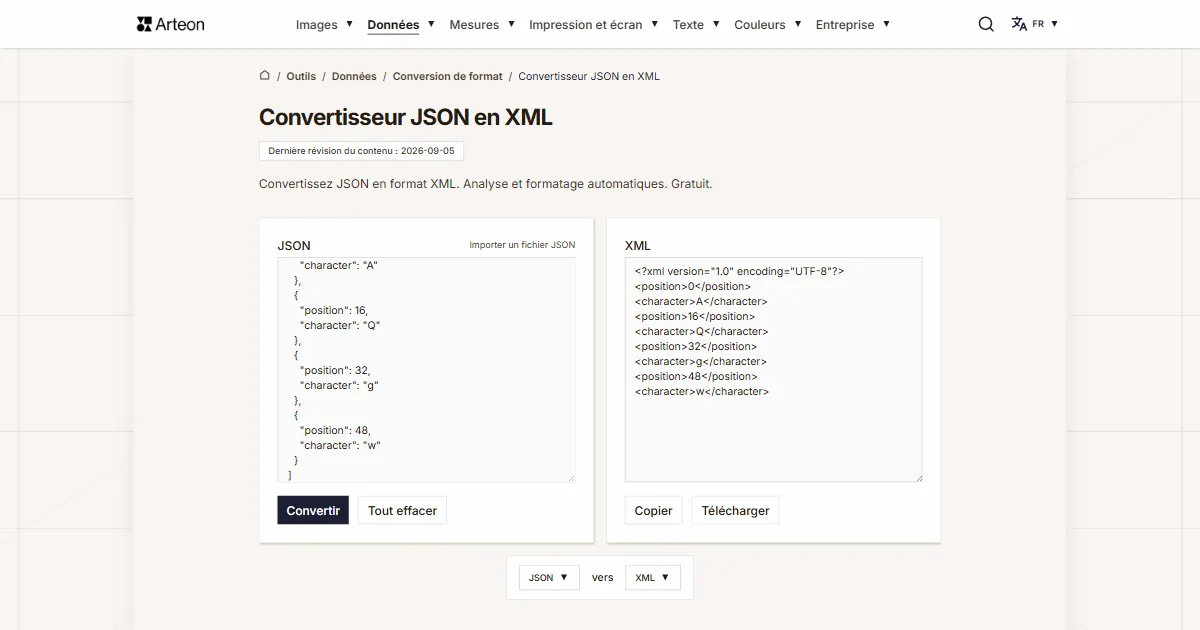
Task: Click the XML textarea resize handle
Action: tap(918, 478)
